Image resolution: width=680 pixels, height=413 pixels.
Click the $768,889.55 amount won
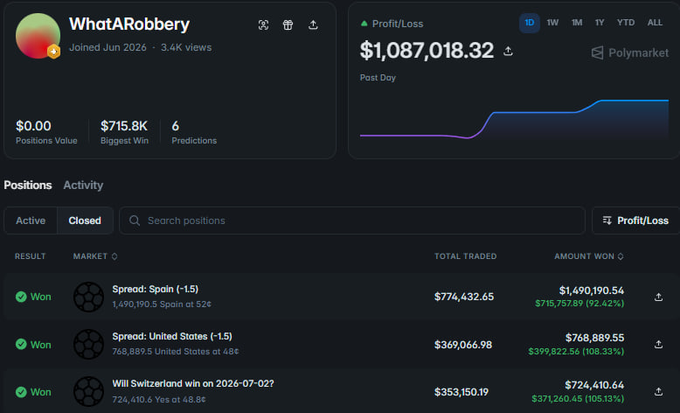coord(595,338)
